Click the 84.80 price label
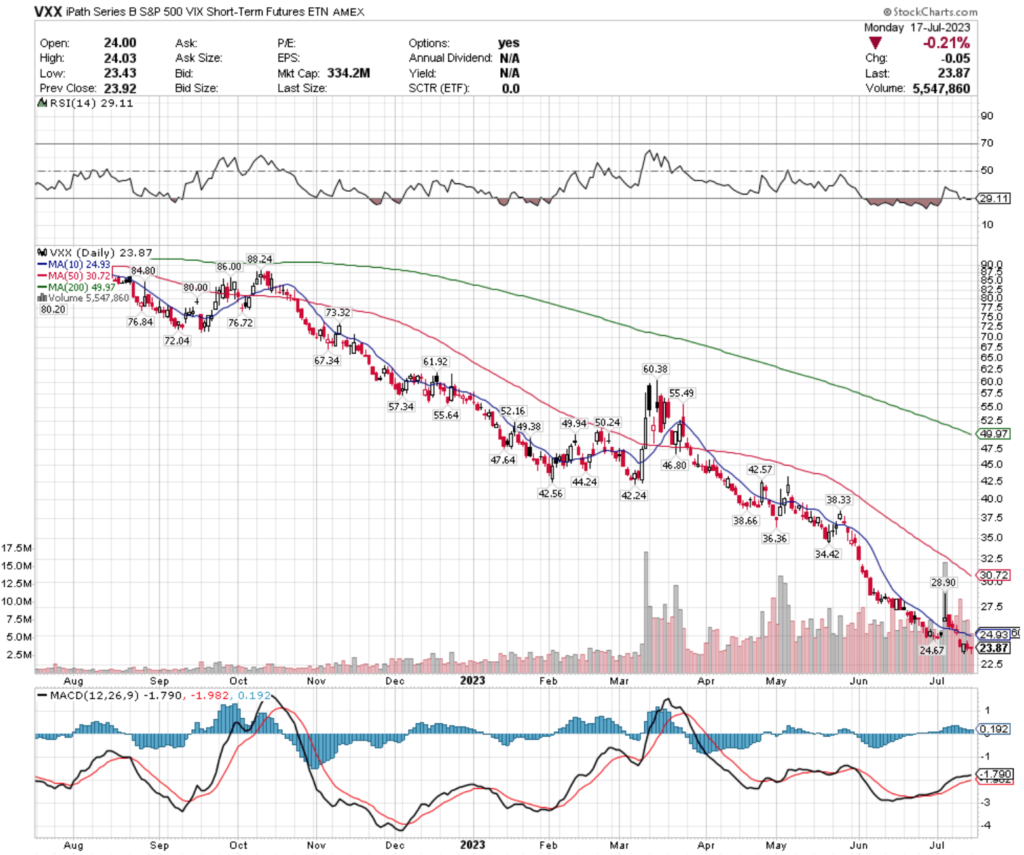This screenshot has height=855, width=1024. [x=143, y=270]
